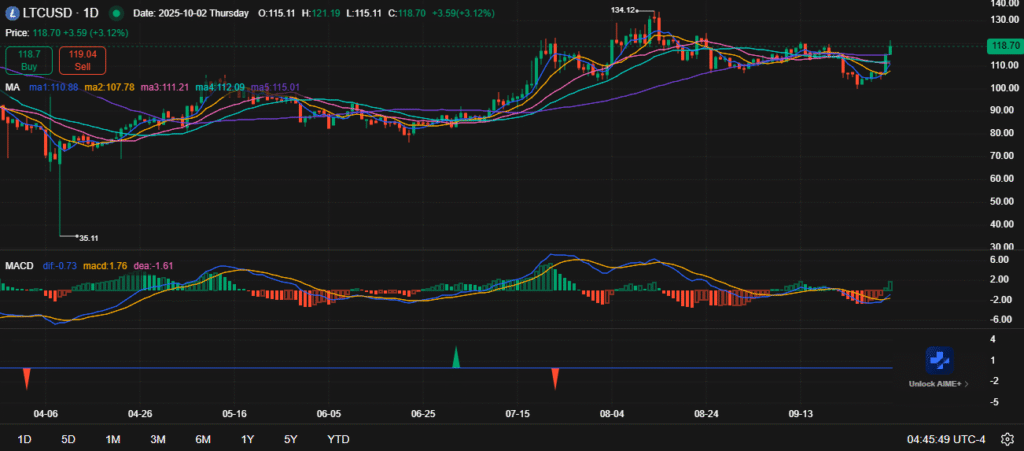The width and height of the screenshot is (1024, 451).
Task: Click the 134.12 high price marker
Action: [624, 9]
